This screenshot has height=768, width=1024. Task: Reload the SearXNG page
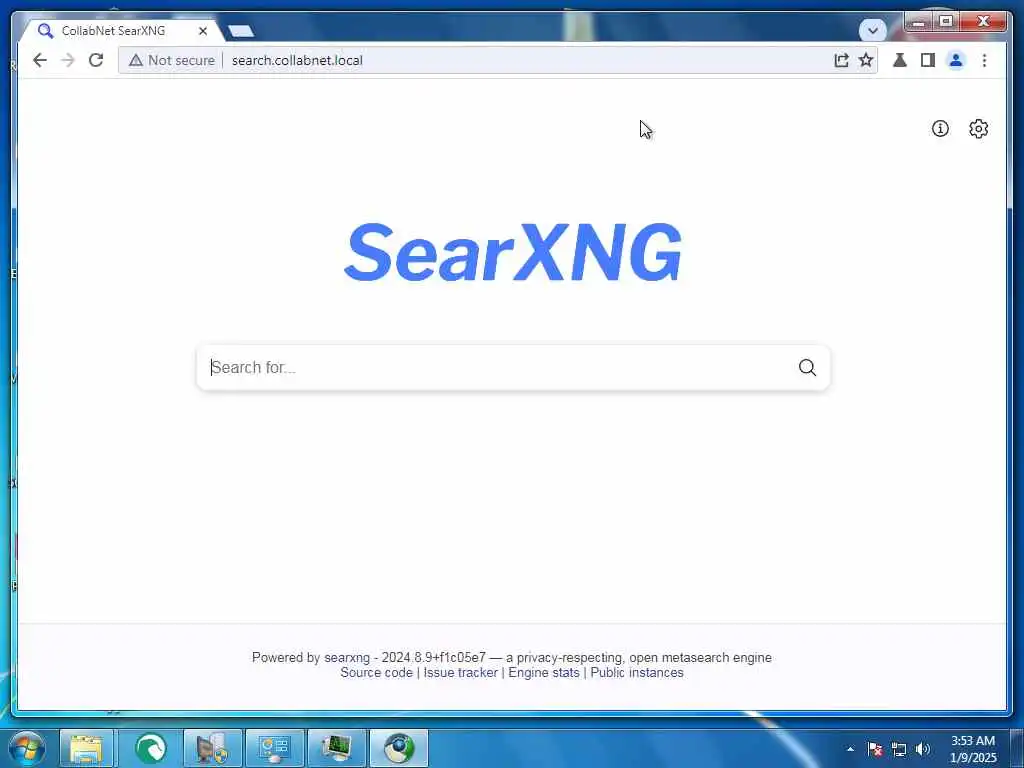96,60
